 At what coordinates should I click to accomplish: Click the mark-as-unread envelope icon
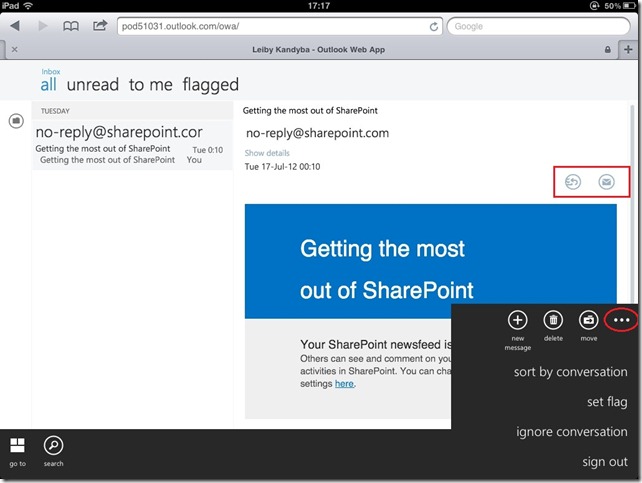(606, 182)
